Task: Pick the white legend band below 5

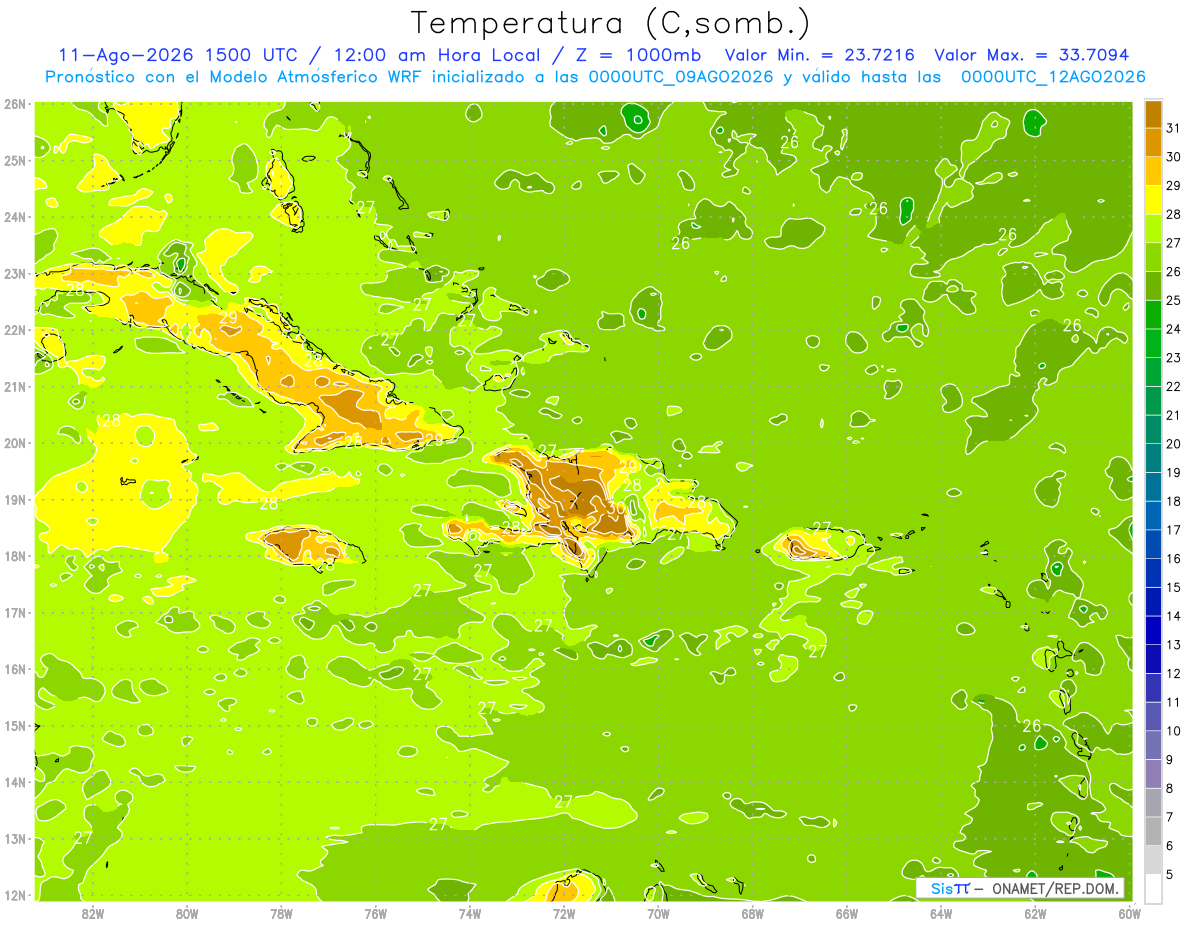Action: tap(1153, 888)
